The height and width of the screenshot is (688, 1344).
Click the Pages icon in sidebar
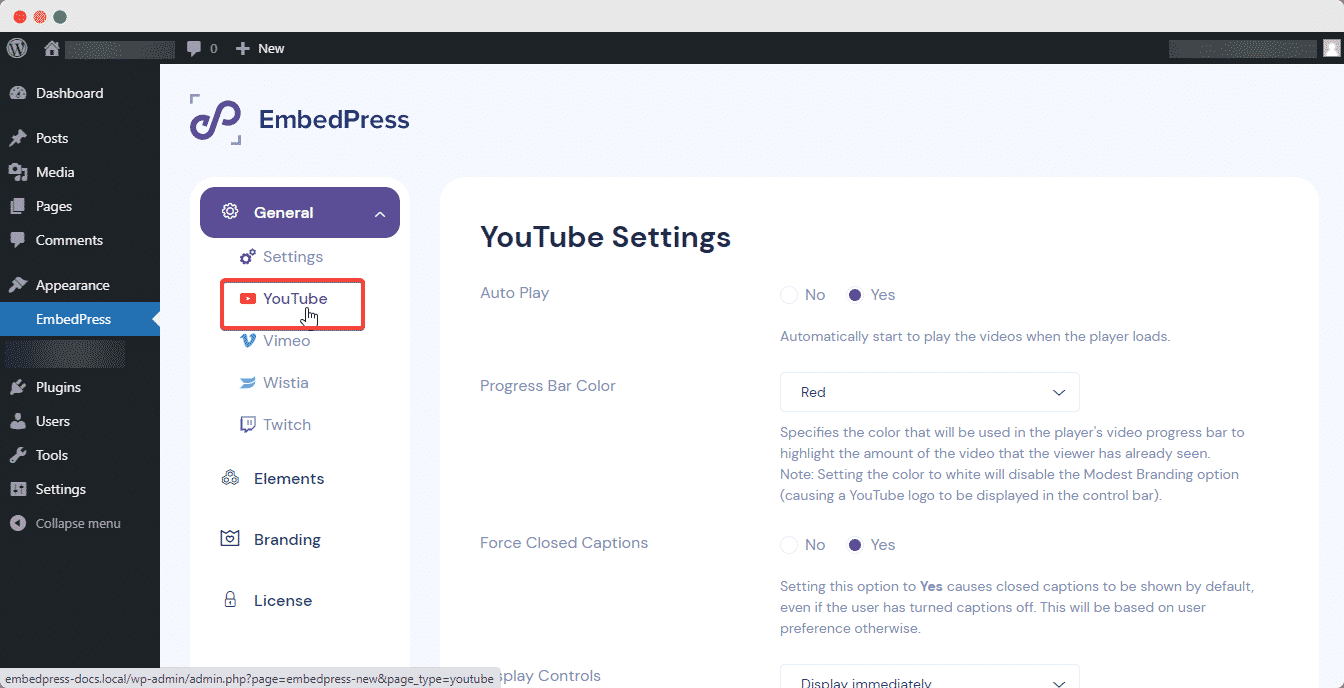[x=18, y=206]
